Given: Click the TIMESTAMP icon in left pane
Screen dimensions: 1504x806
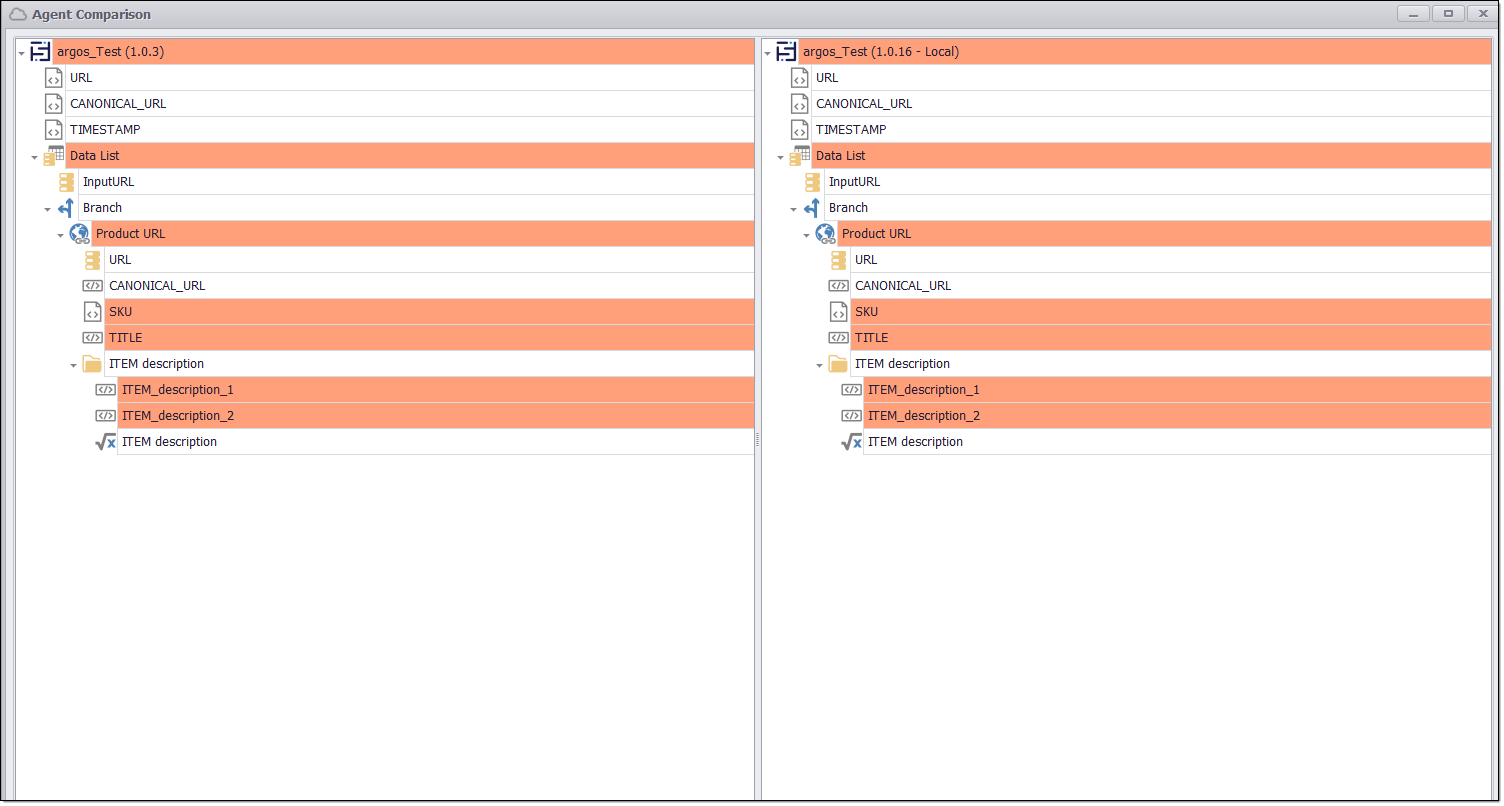Looking at the screenshot, I should pos(54,130).
